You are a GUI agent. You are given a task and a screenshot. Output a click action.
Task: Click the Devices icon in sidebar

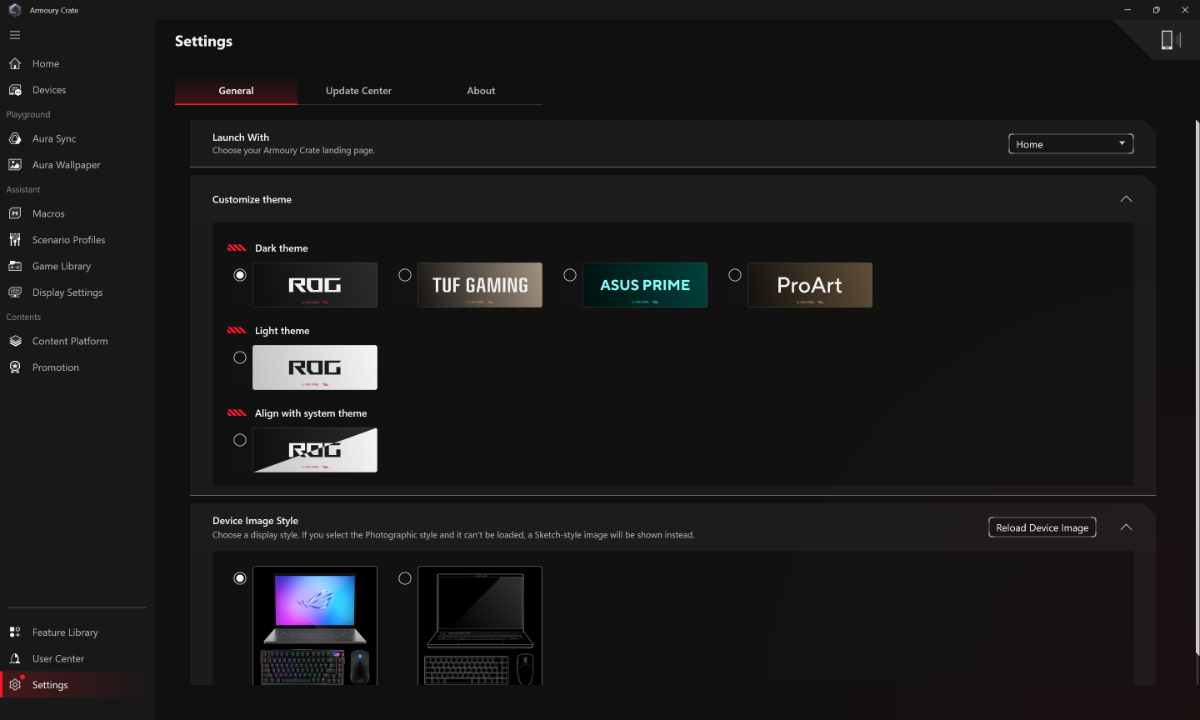pos(15,90)
